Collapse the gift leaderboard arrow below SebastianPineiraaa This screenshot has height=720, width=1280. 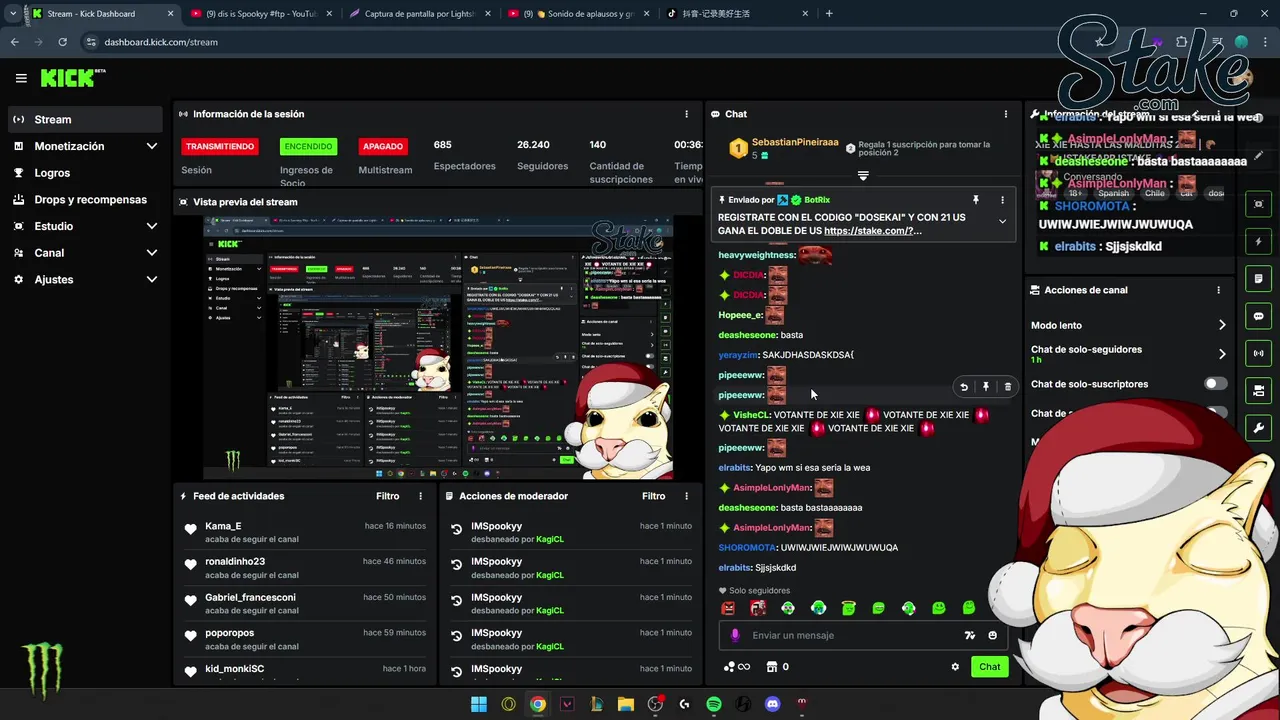click(x=863, y=176)
